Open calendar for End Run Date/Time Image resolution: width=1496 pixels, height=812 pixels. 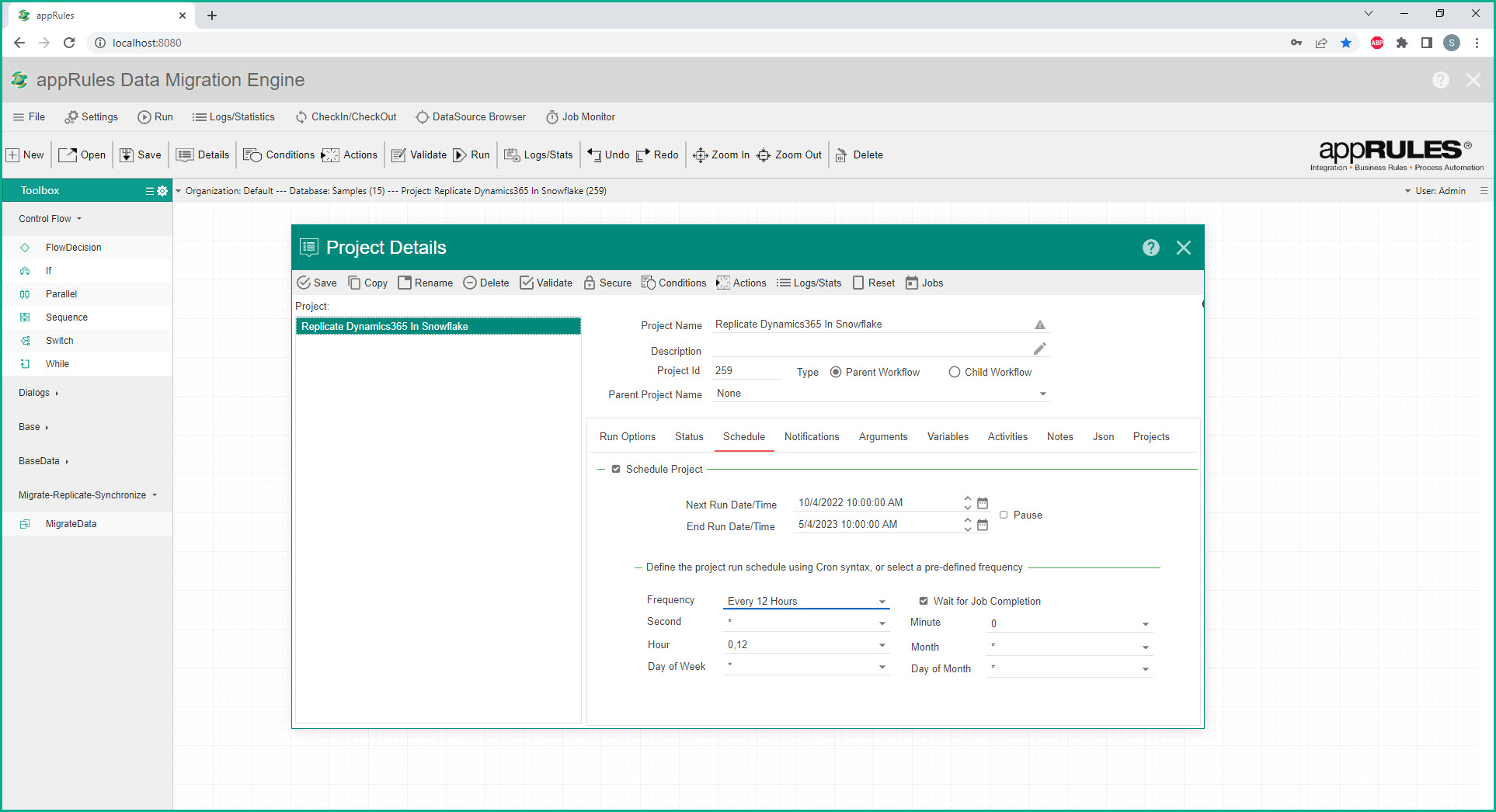[x=983, y=526]
